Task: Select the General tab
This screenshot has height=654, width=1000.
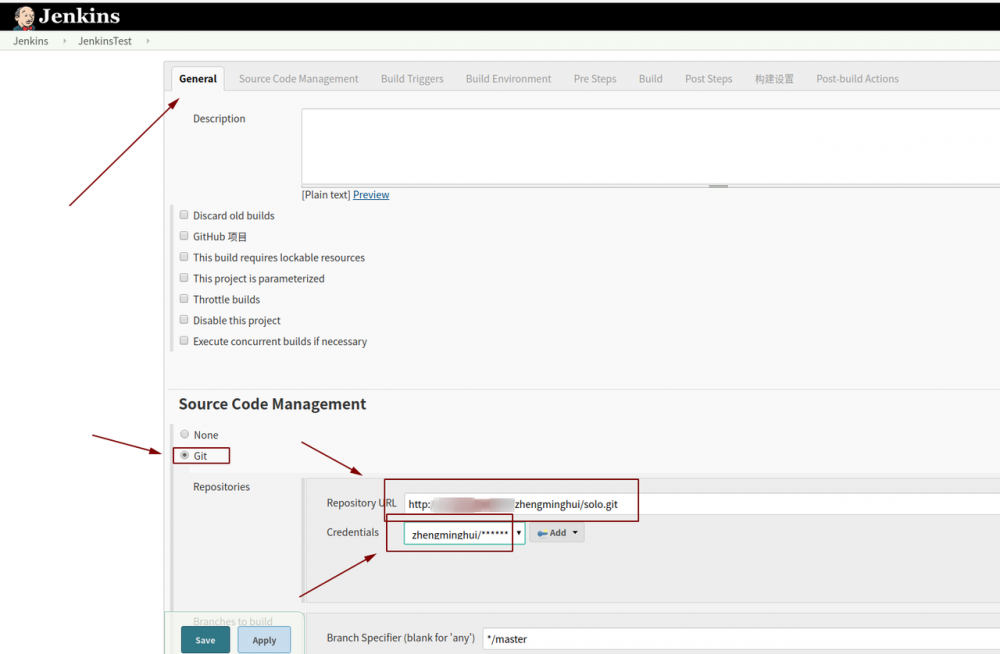Action: click(198, 78)
